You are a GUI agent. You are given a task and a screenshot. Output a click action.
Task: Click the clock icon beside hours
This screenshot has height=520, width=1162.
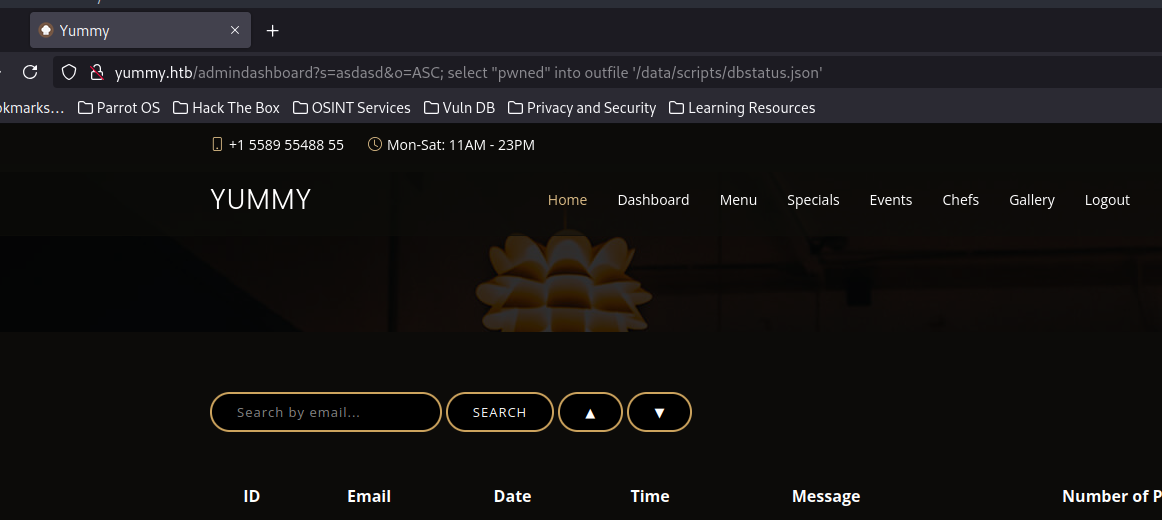(x=375, y=144)
